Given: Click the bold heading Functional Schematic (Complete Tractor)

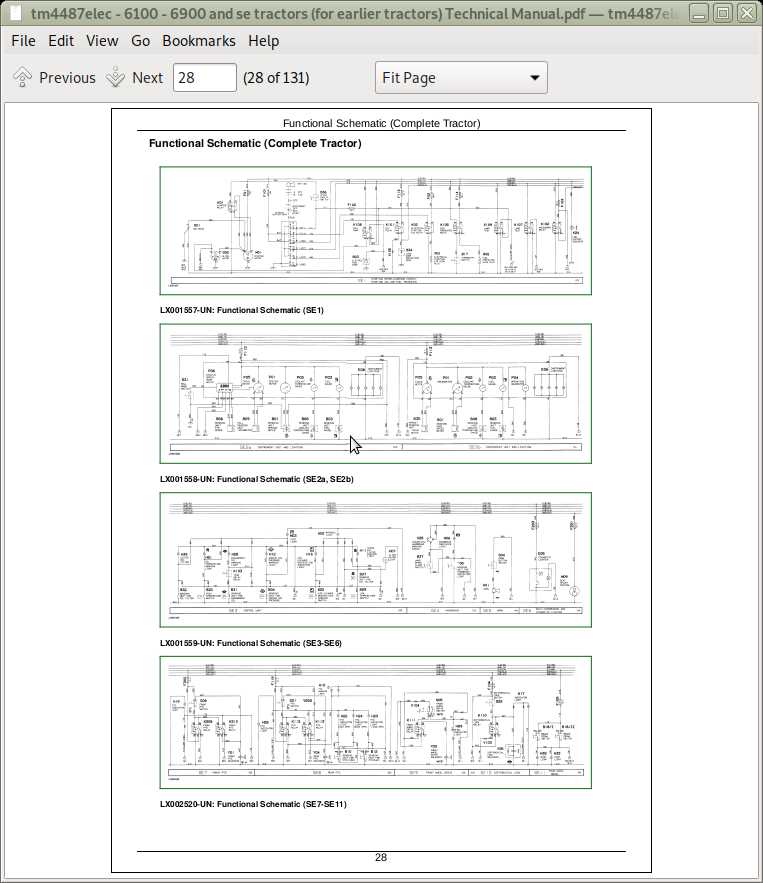Looking at the screenshot, I should (x=255, y=143).
